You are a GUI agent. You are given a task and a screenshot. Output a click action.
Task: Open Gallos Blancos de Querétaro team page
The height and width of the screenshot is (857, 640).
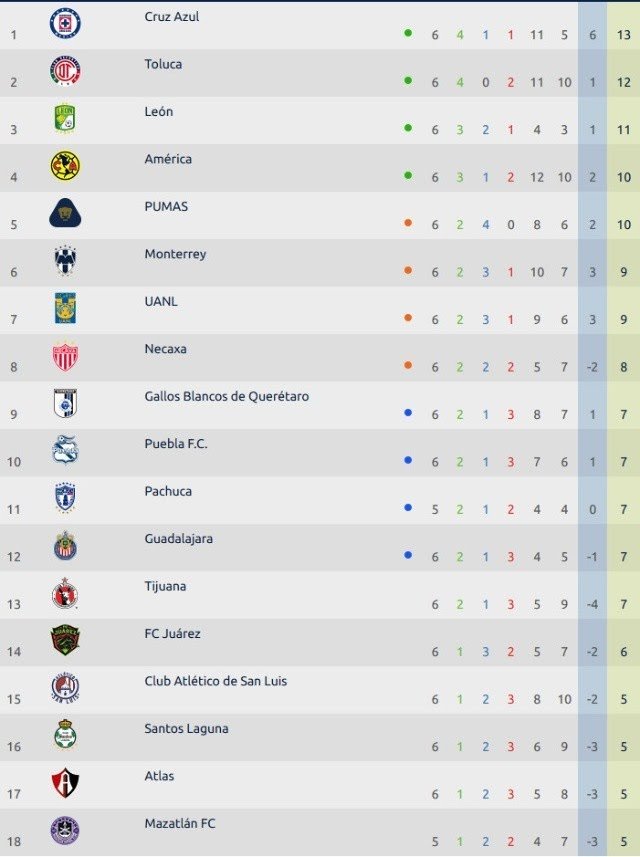click(226, 396)
